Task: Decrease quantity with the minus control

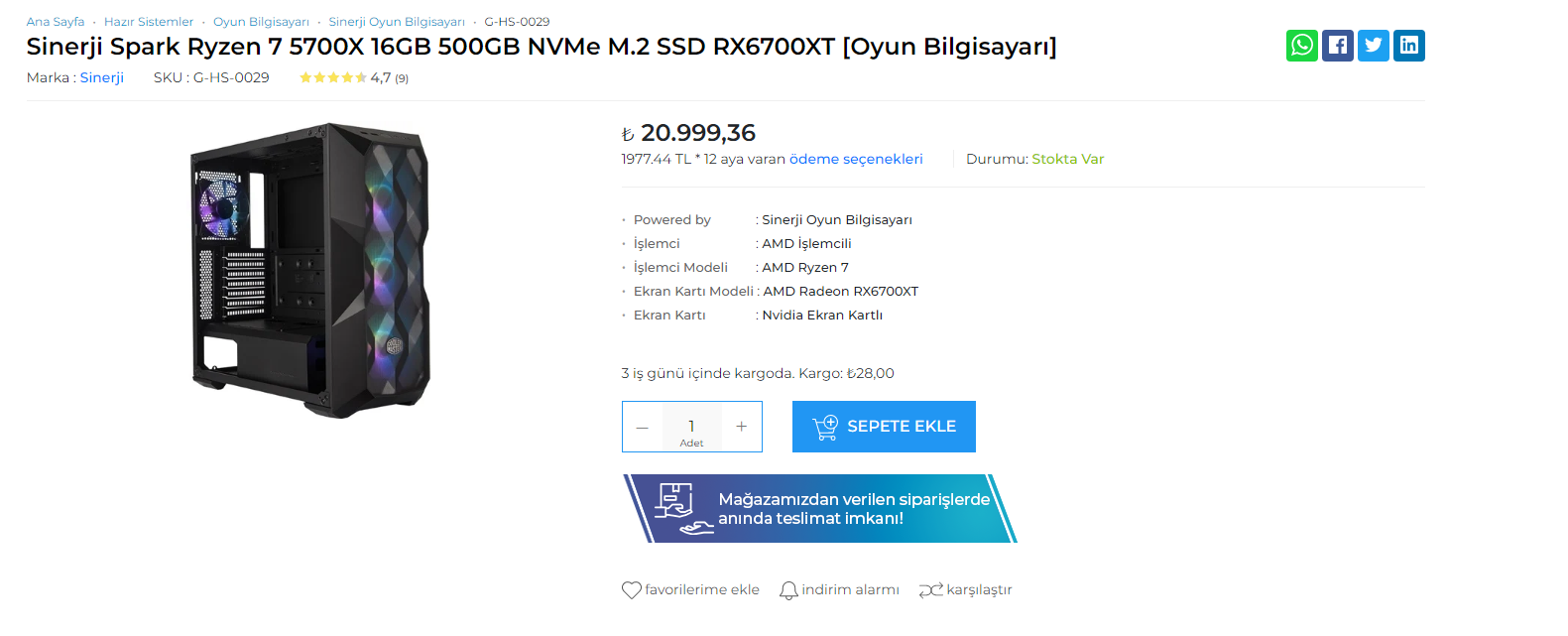Action: coord(643,426)
